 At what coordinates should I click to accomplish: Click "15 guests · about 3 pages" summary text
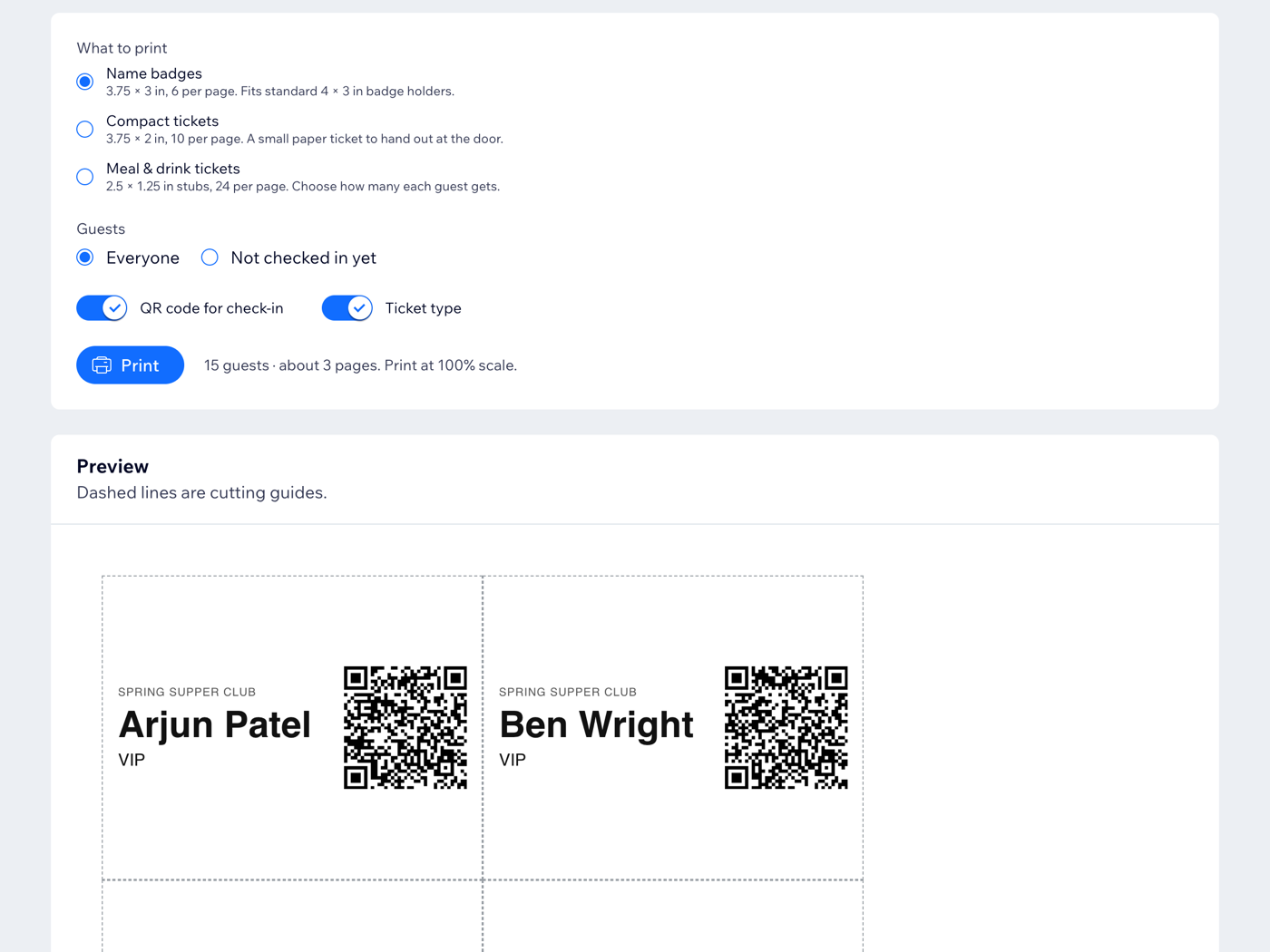[x=360, y=365]
